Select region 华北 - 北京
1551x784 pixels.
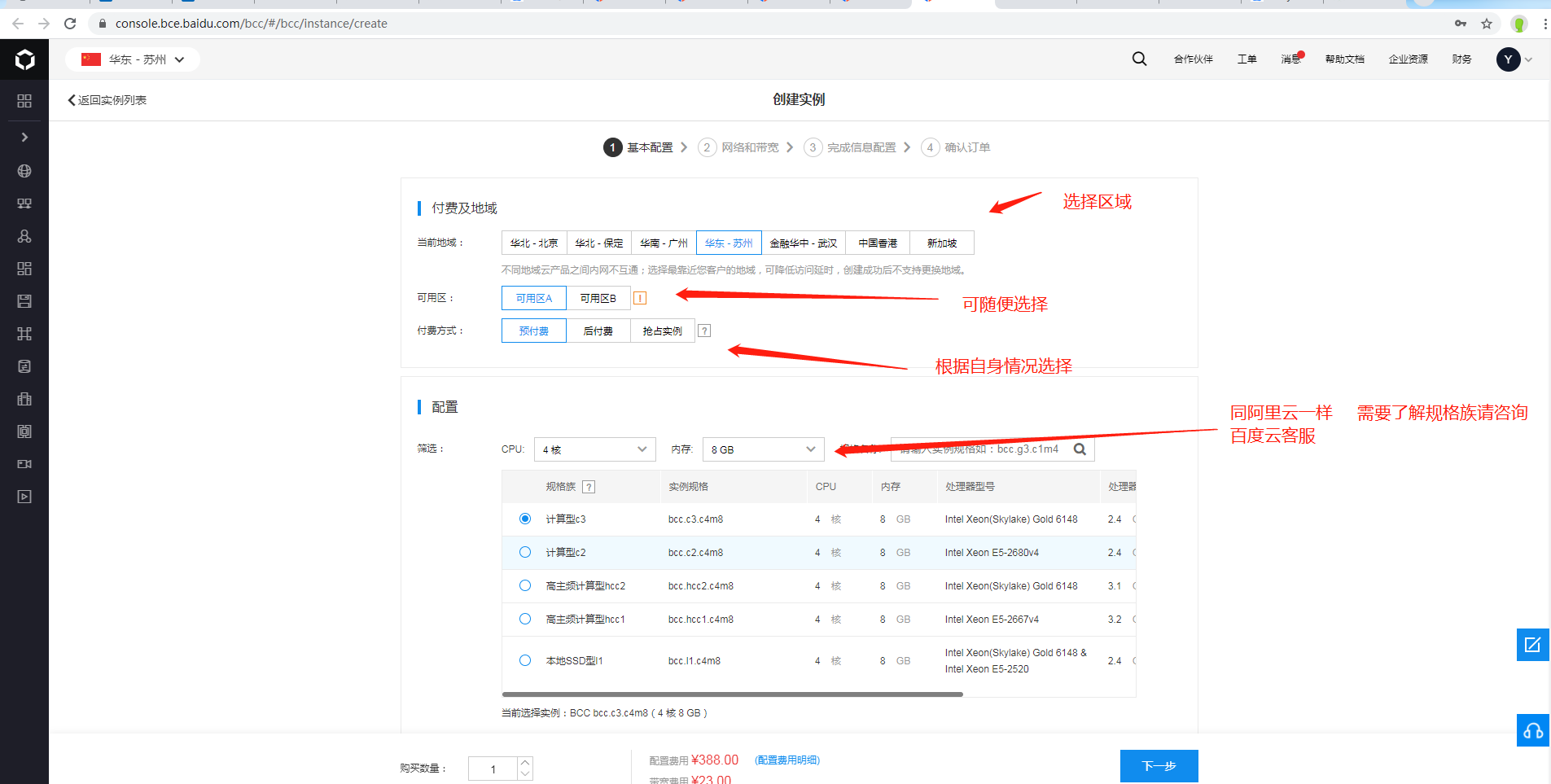(x=534, y=243)
